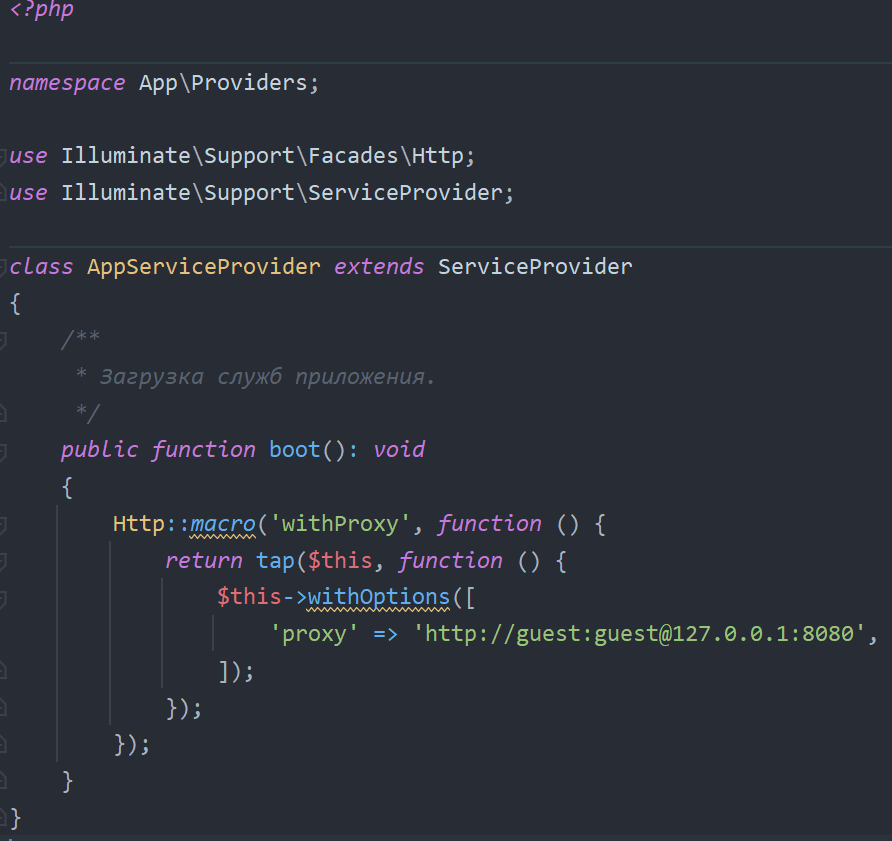The image size is (892, 841).
Task: Click "function" on the return tap line
Action: click(450, 561)
